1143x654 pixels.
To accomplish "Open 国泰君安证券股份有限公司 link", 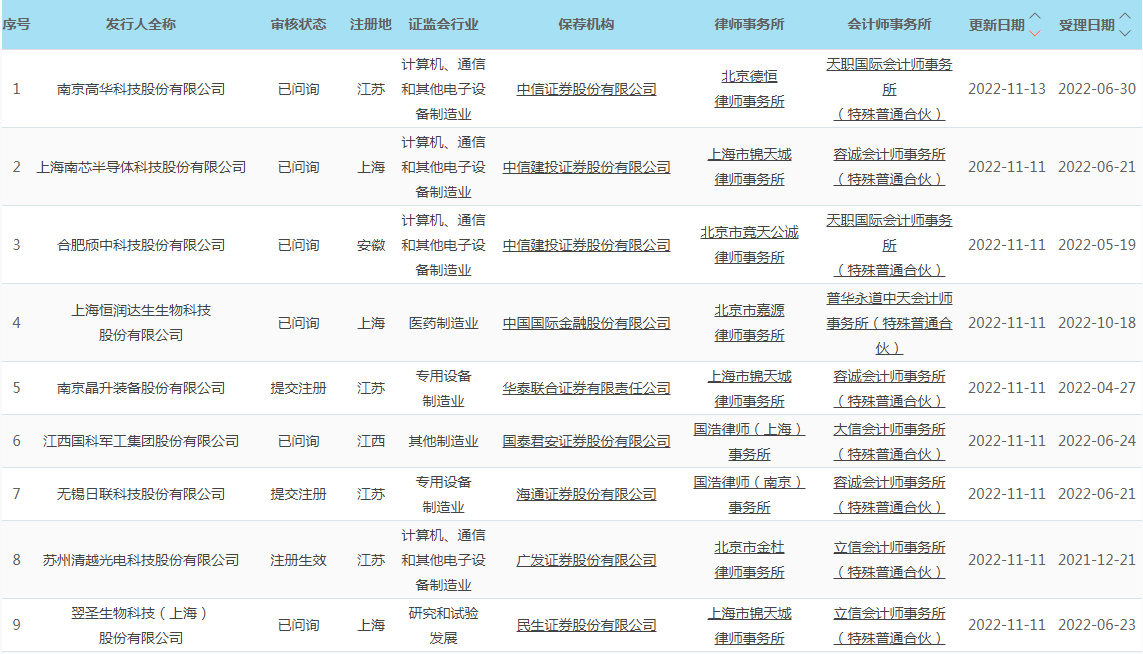I will point(586,441).
